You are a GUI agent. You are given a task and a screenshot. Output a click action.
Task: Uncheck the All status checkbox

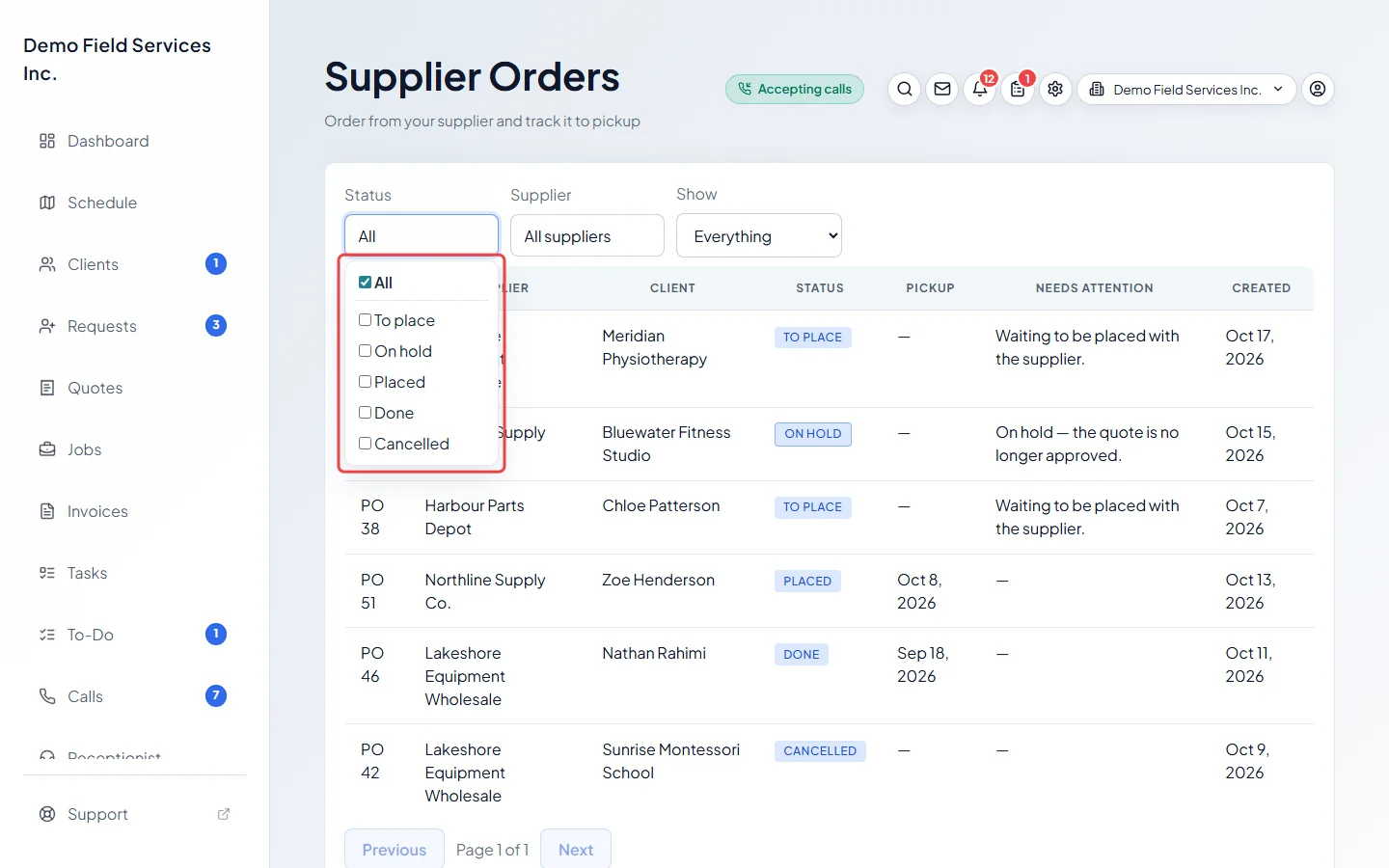[x=365, y=283]
